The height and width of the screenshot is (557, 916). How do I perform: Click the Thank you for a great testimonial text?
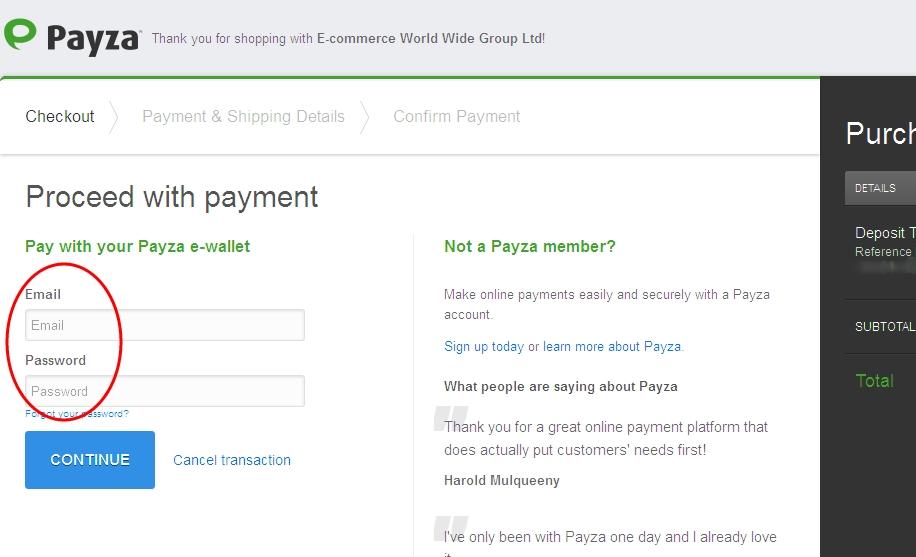pyautogui.click(x=606, y=438)
